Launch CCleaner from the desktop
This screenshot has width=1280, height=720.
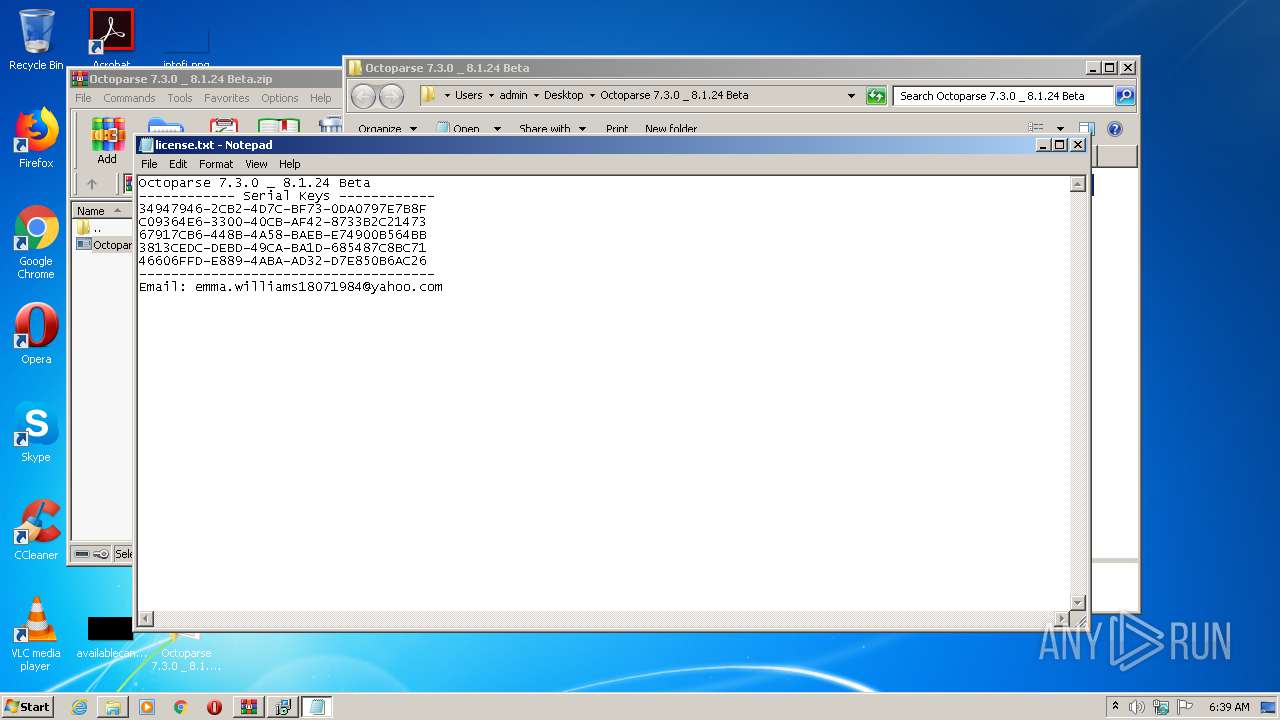[36, 530]
